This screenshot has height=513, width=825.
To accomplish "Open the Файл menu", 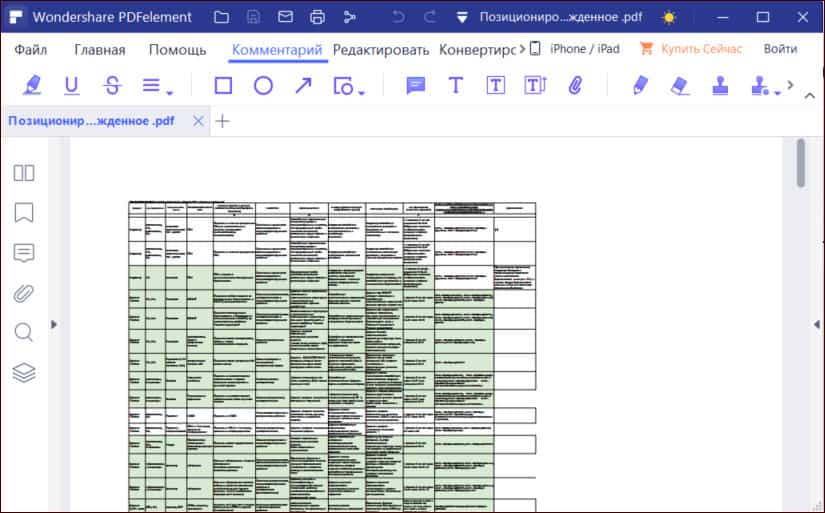I will point(31,50).
